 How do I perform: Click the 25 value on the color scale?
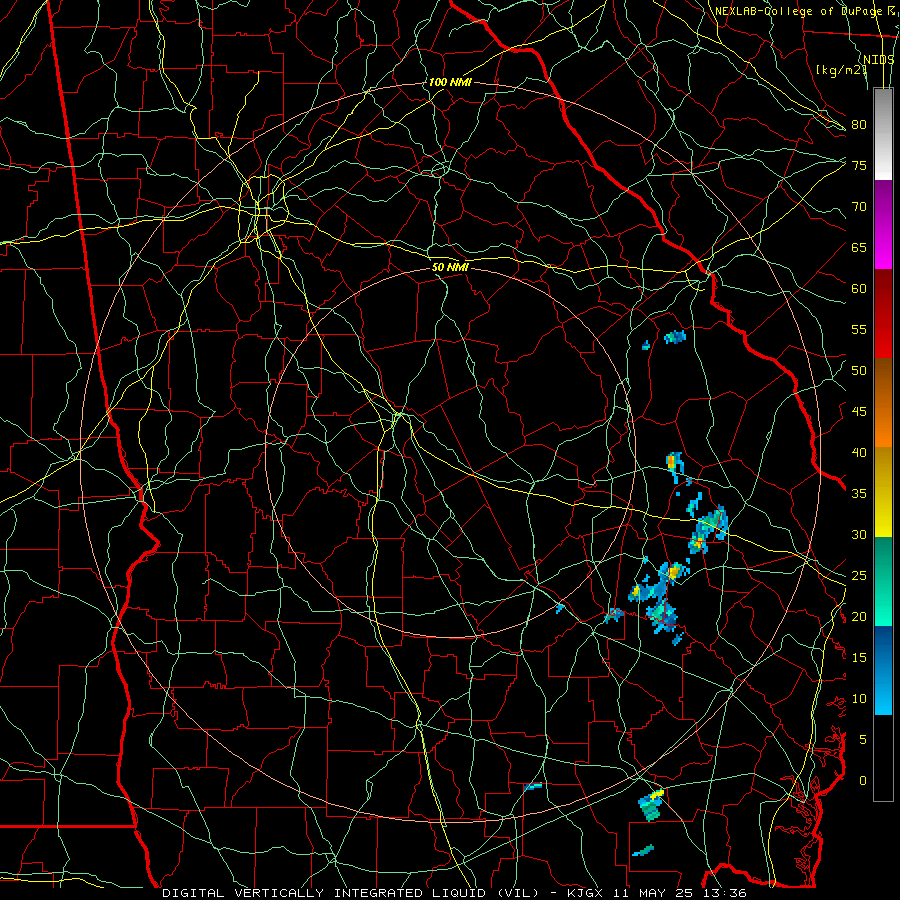click(859, 576)
